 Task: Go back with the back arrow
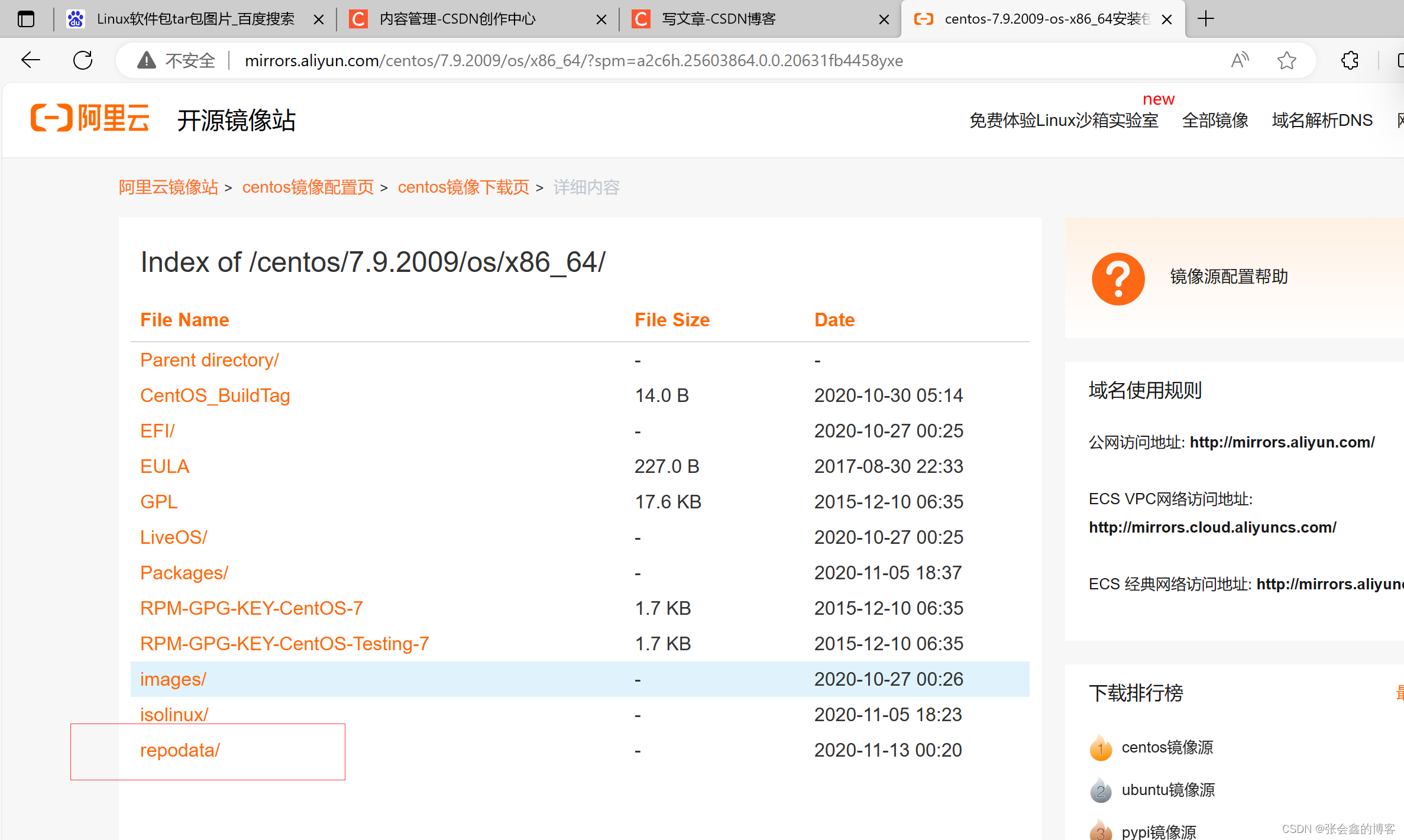point(30,60)
